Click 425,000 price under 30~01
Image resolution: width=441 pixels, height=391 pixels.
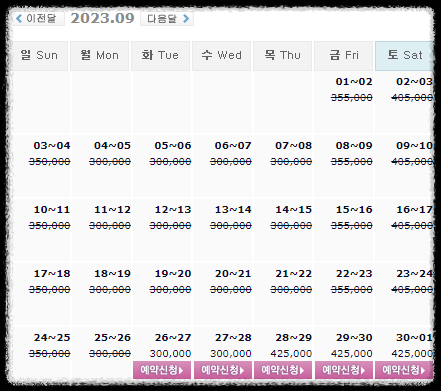point(412,353)
